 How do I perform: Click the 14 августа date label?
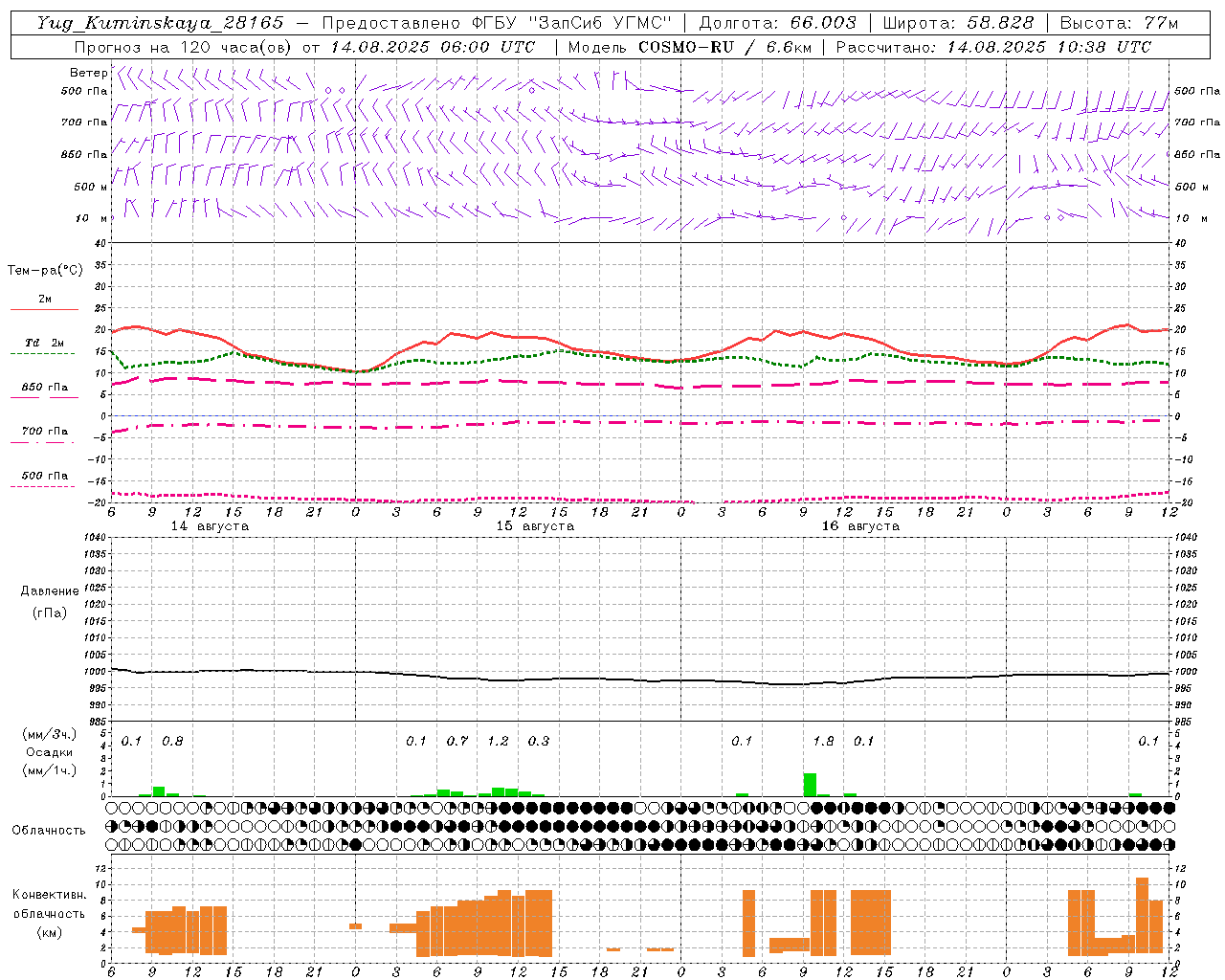click(210, 526)
